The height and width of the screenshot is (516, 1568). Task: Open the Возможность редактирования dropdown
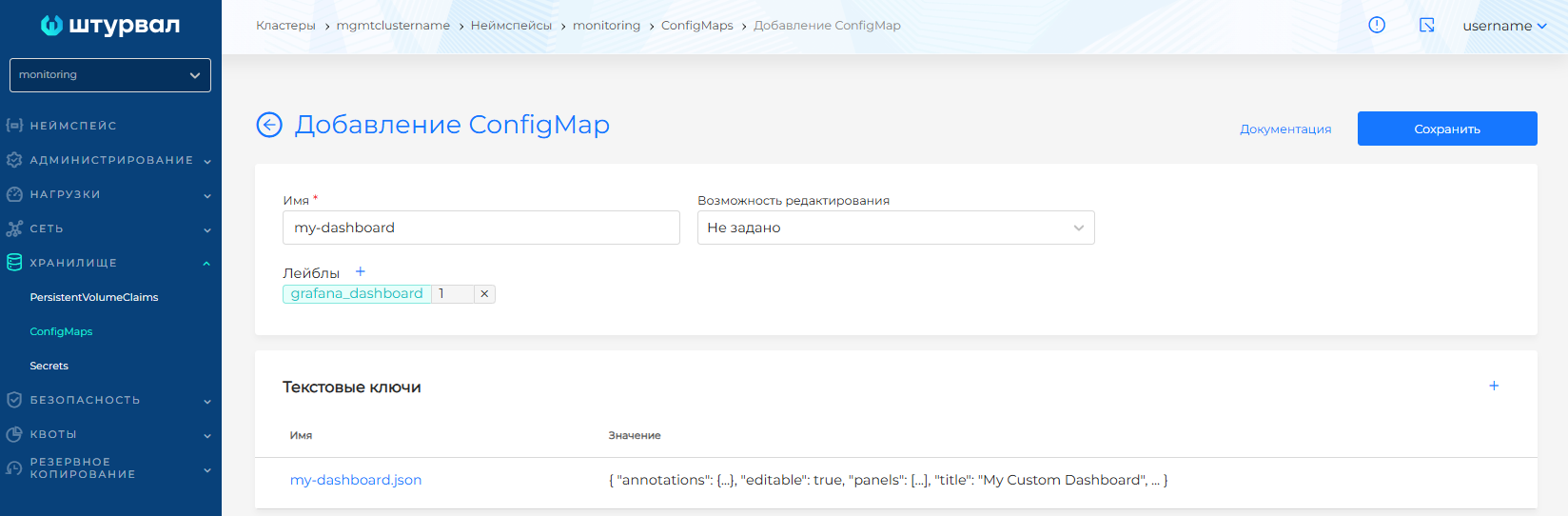895,228
